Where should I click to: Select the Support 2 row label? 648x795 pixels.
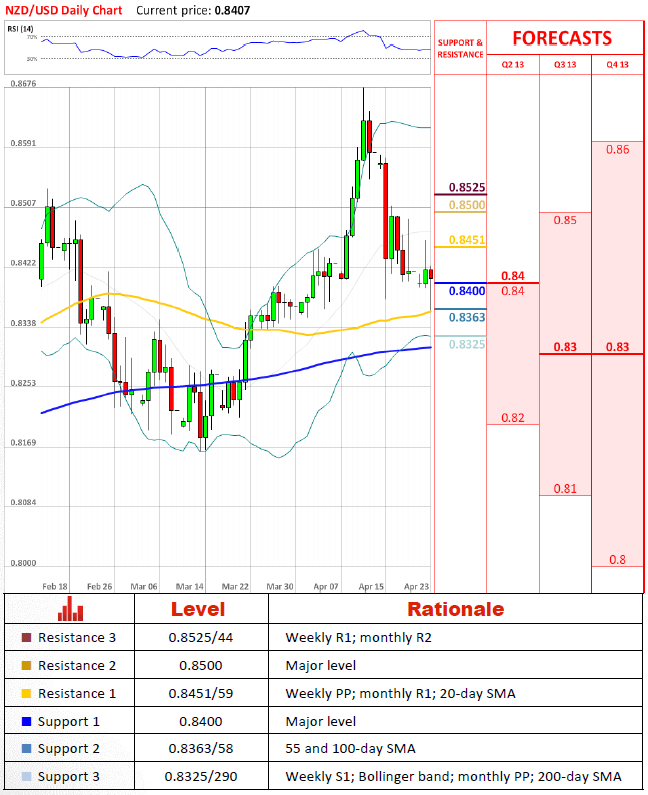tap(68, 749)
